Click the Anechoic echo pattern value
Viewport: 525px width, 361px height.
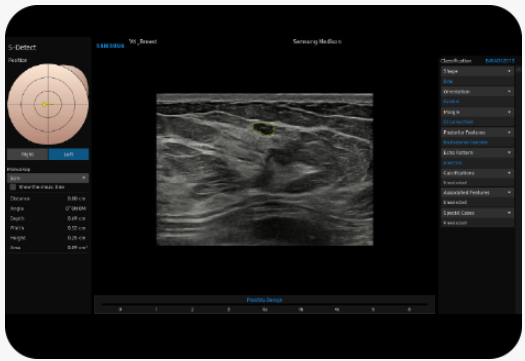452,163
